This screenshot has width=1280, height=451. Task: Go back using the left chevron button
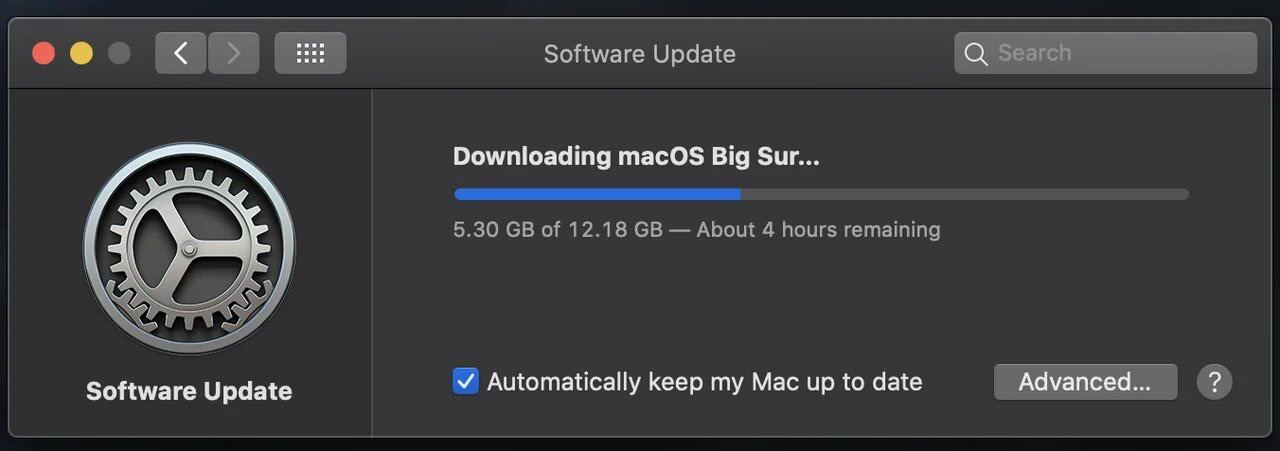[181, 53]
